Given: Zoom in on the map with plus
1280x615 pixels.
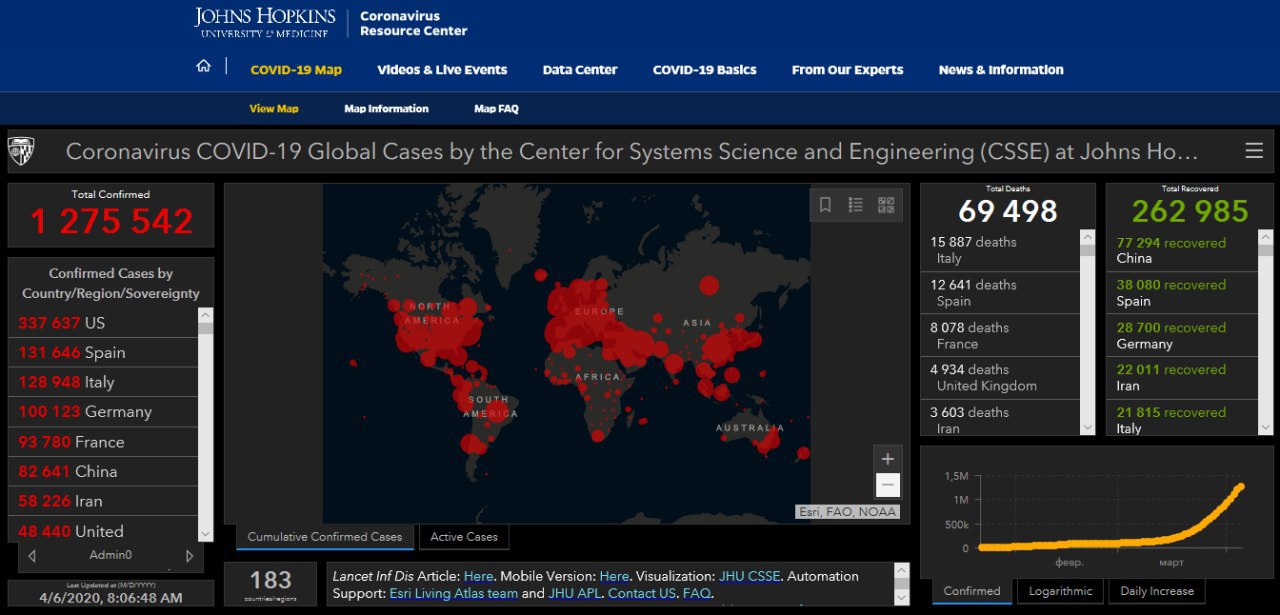Looking at the screenshot, I should (887, 459).
